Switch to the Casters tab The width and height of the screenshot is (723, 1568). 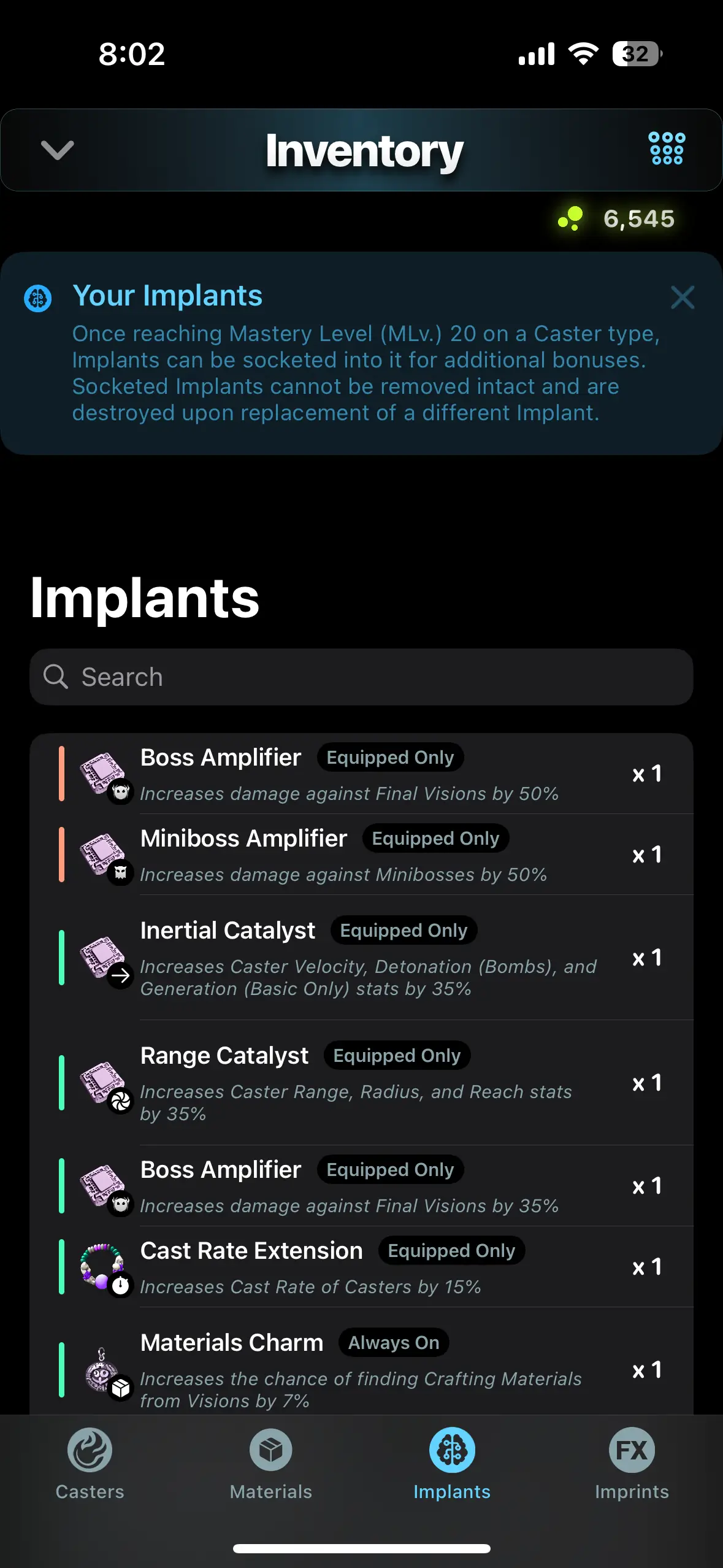90,1464
